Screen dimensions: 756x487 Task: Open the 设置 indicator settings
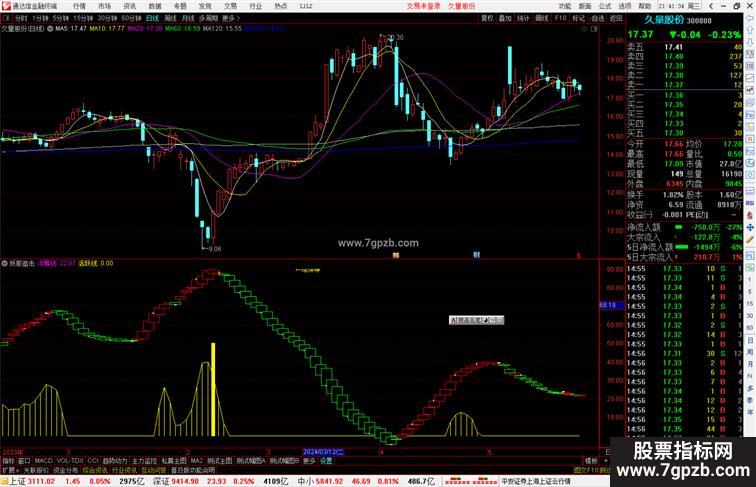click(x=326, y=461)
